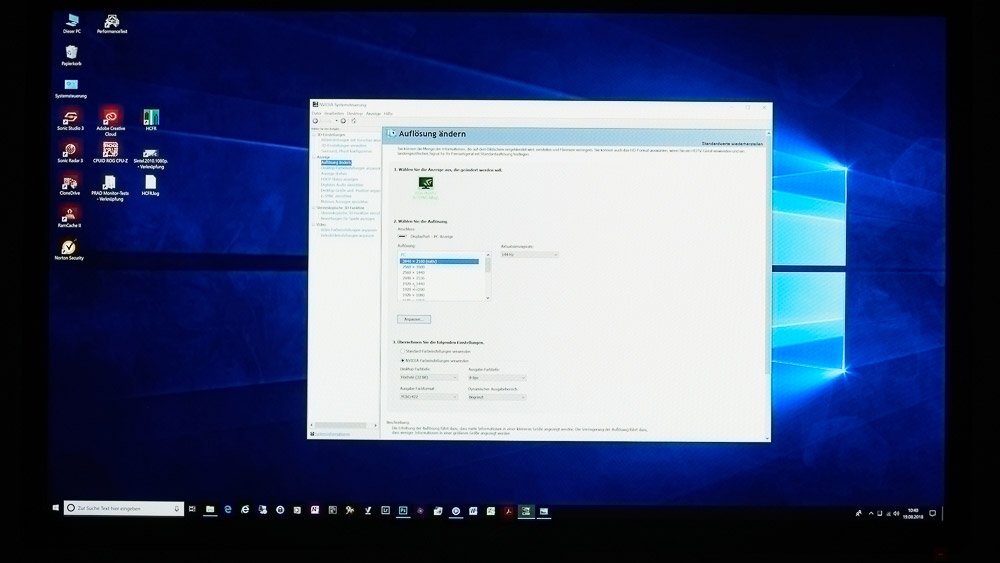Image resolution: width=1000 pixels, height=563 pixels.
Task: Open the Desktop-Farbtiefe dropdown
Action: pyautogui.click(x=429, y=377)
